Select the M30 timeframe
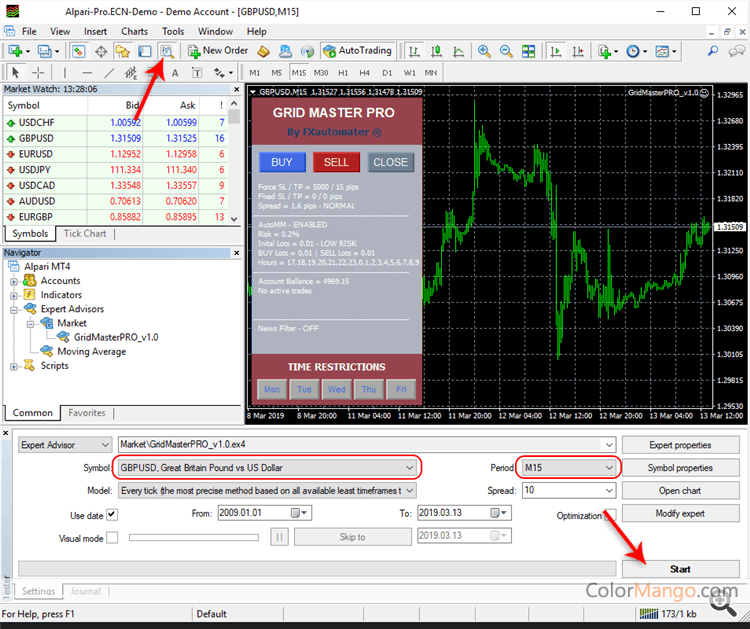Viewport: 750px width, 629px height. click(321, 73)
